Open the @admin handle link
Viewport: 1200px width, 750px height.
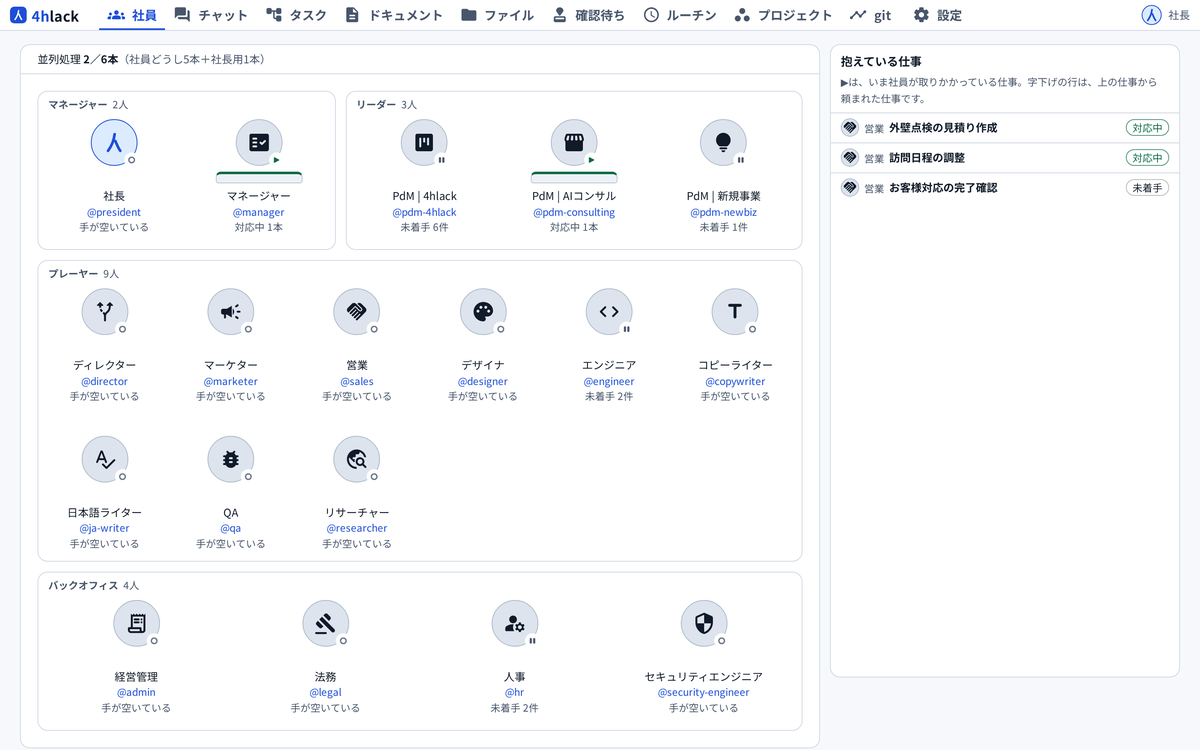[136, 692]
